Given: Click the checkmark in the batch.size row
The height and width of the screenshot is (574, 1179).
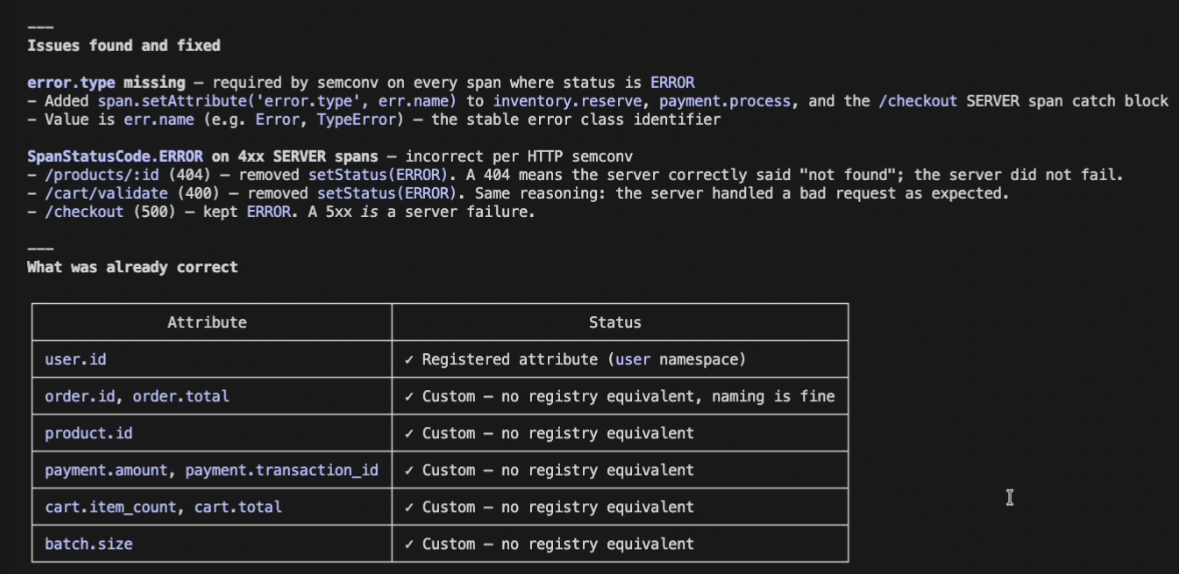Looking at the screenshot, I should tap(409, 544).
